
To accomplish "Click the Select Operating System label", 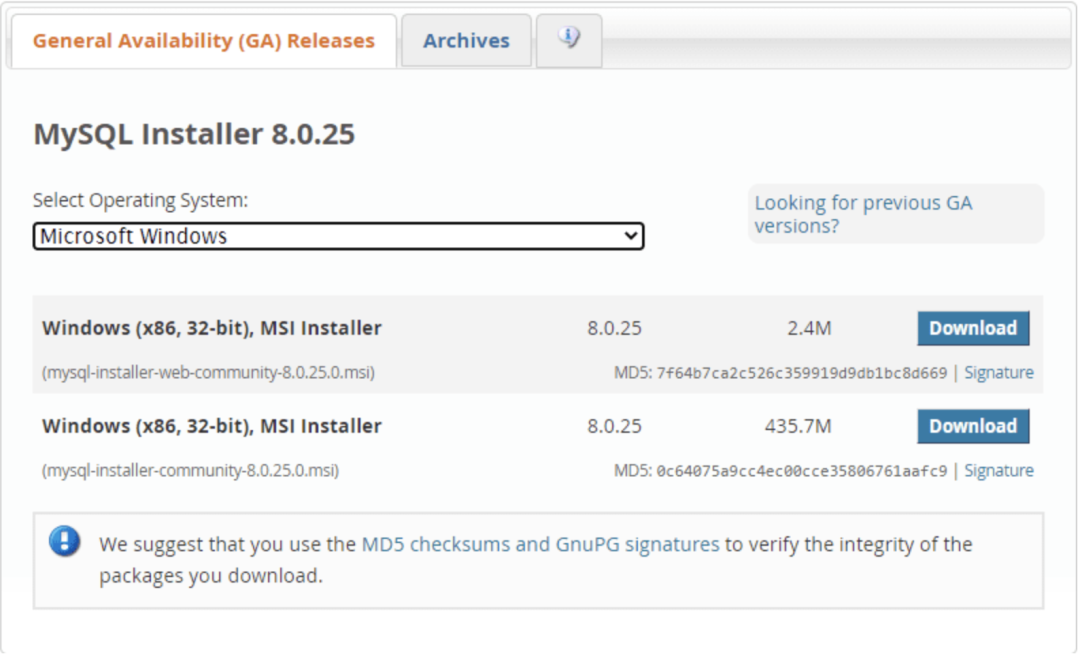I will point(140,200).
